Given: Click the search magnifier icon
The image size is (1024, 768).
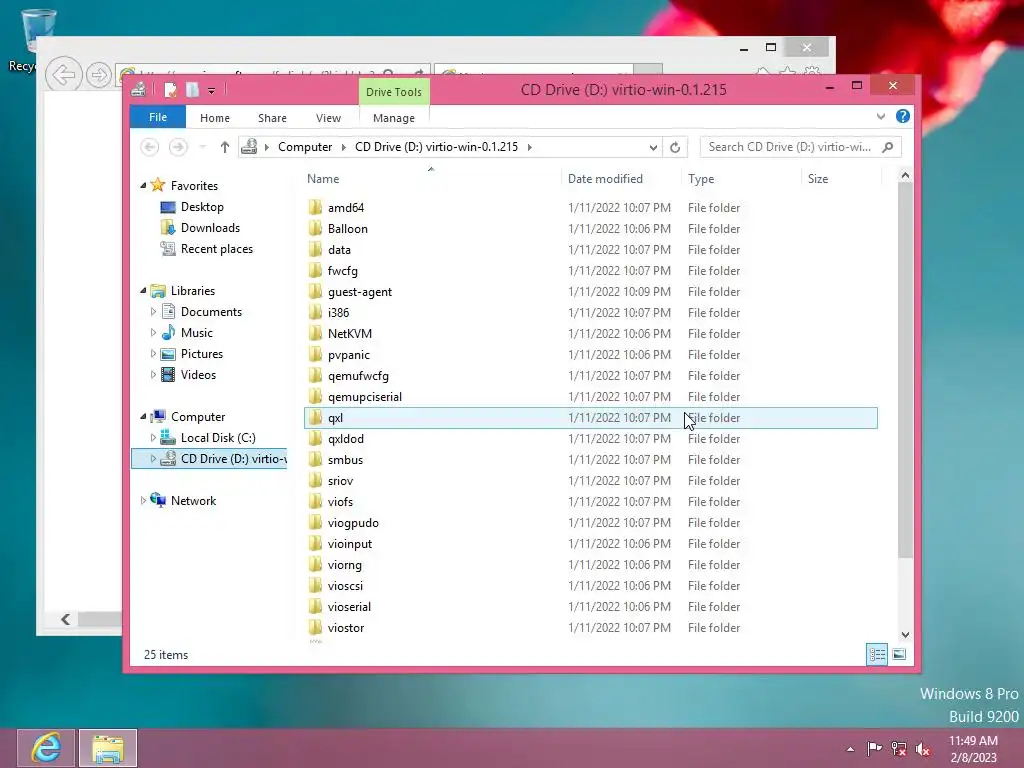Looking at the screenshot, I should point(888,147).
